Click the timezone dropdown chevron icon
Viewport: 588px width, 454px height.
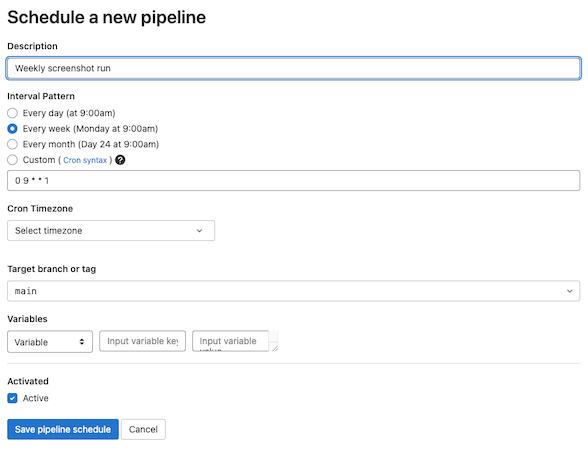[x=200, y=231]
